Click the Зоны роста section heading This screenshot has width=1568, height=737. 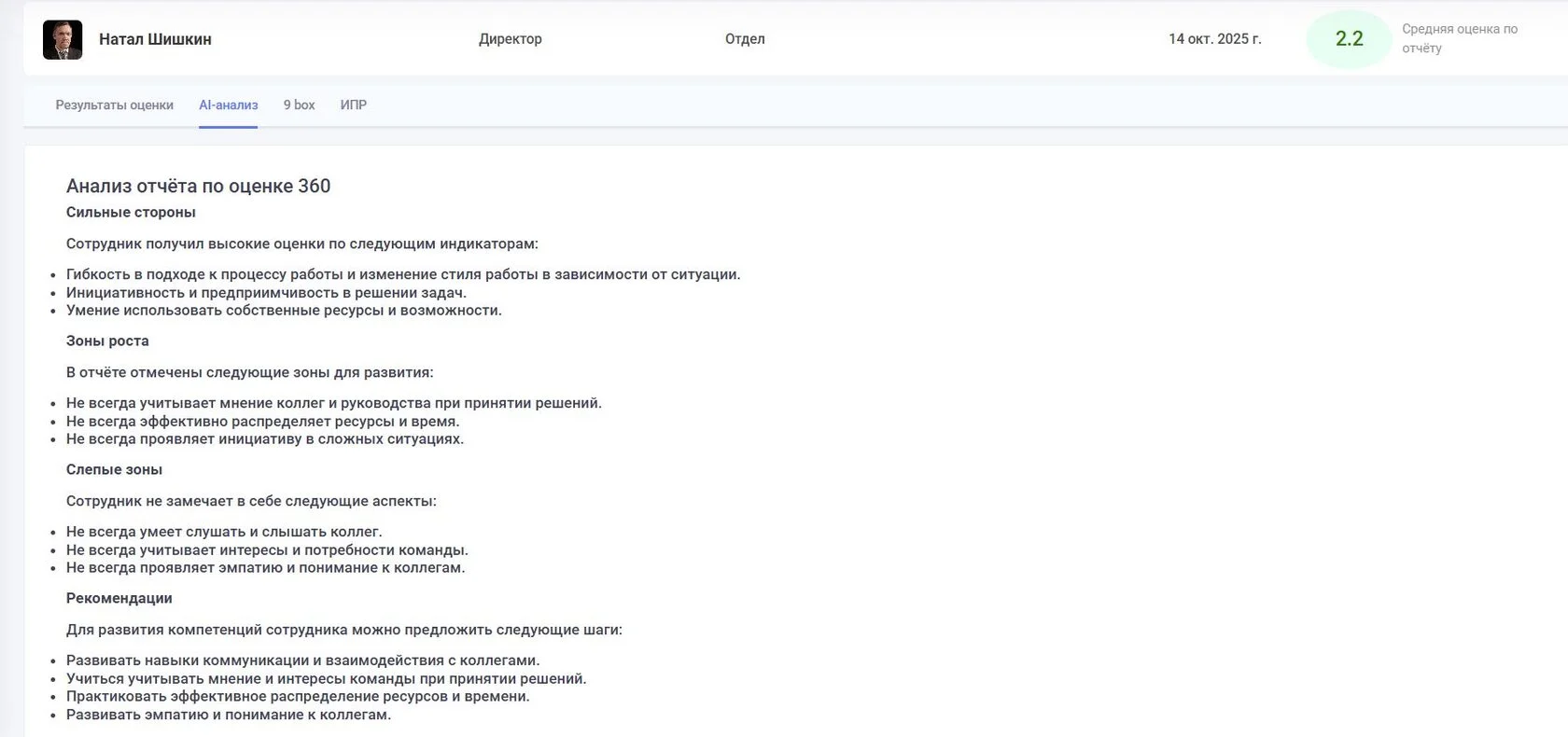click(x=107, y=341)
